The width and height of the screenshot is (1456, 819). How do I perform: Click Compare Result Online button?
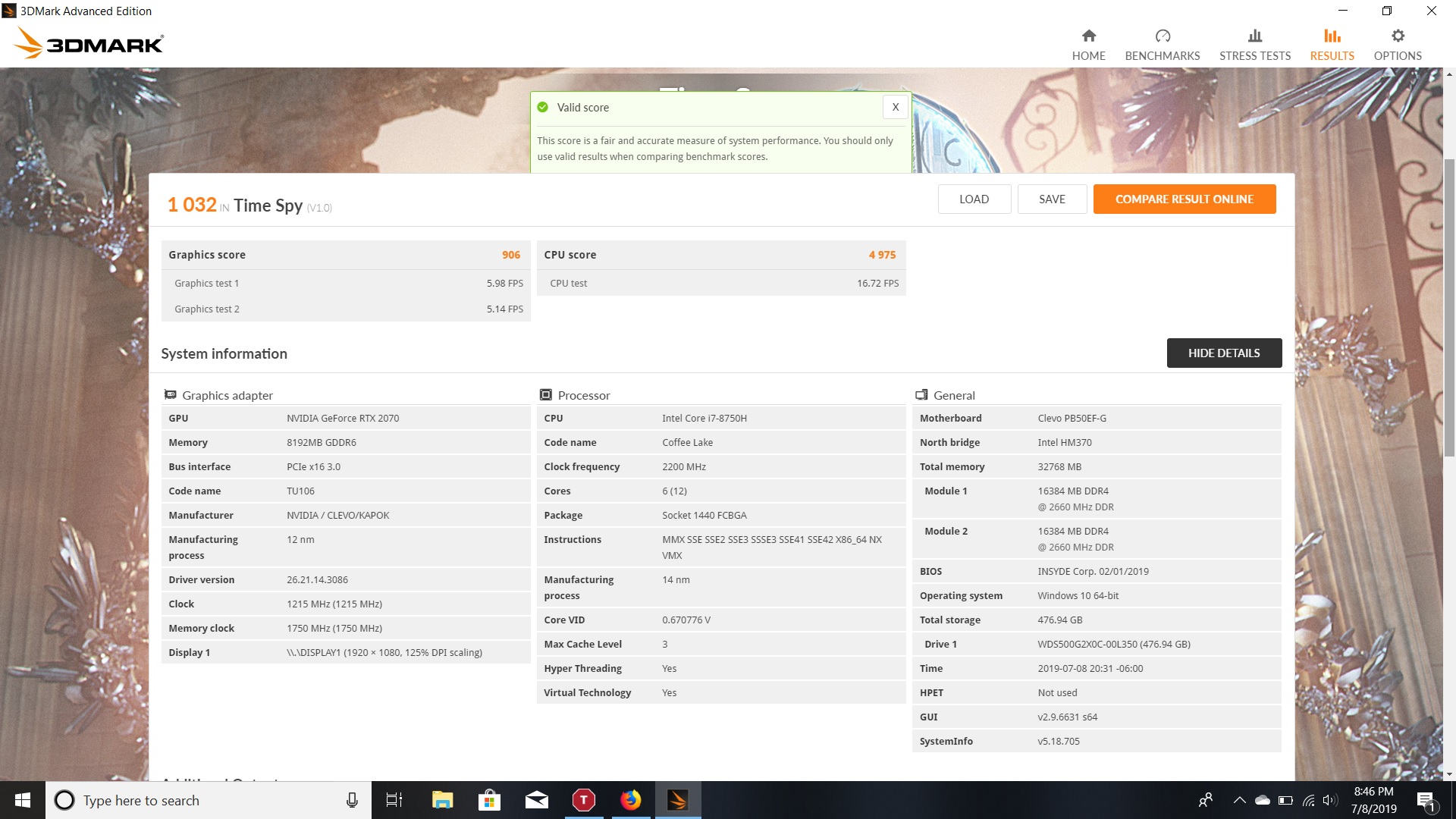point(1184,199)
